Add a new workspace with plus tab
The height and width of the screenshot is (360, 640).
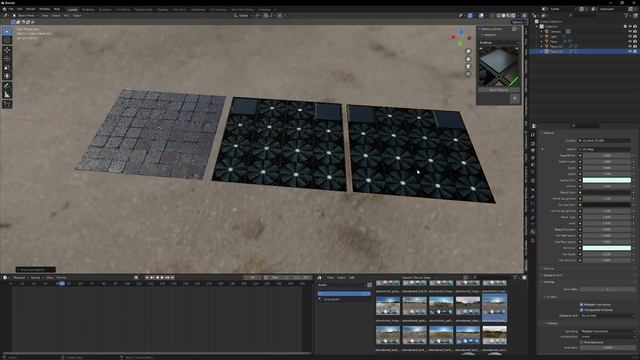coord(276,9)
